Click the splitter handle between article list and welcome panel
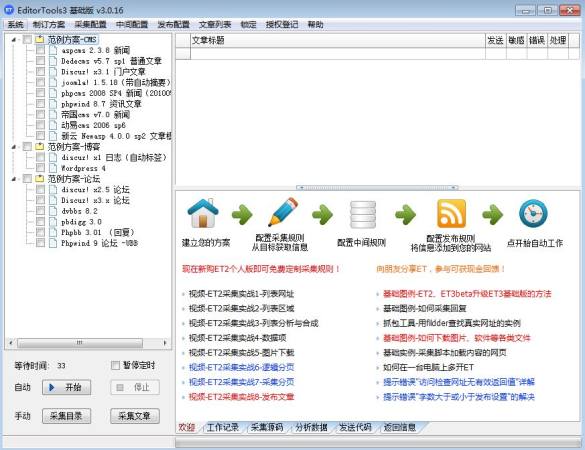Image resolution: width=585 pixels, height=450 pixels. pyautogui.click(x=377, y=187)
